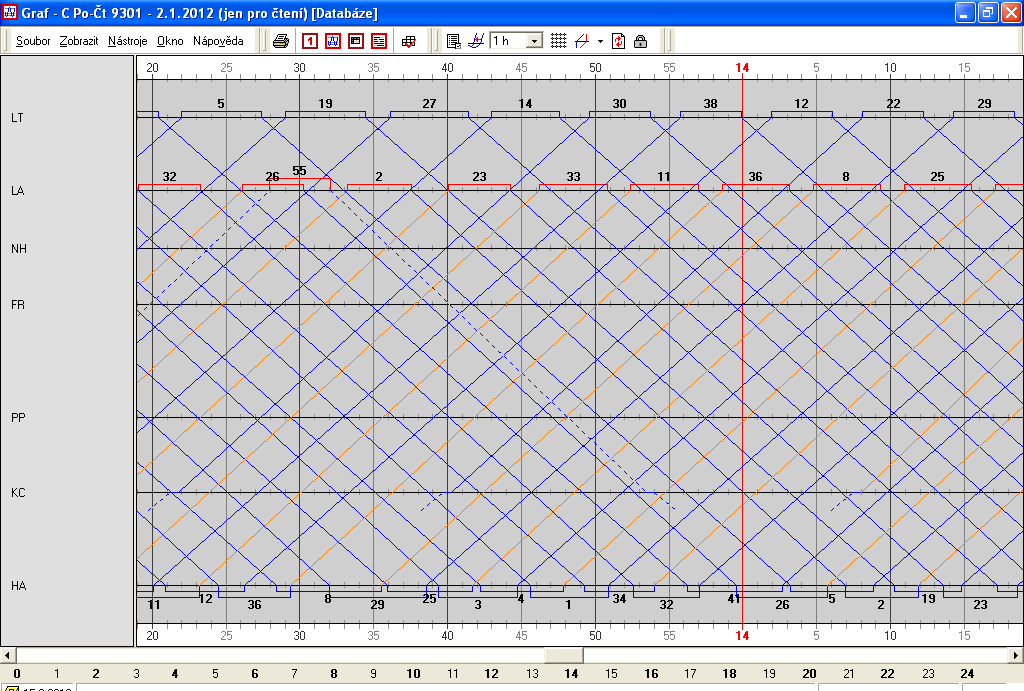Select hour 16 in the bottom hour ruler
This screenshot has height=691, width=1024.
pos(651,673)
